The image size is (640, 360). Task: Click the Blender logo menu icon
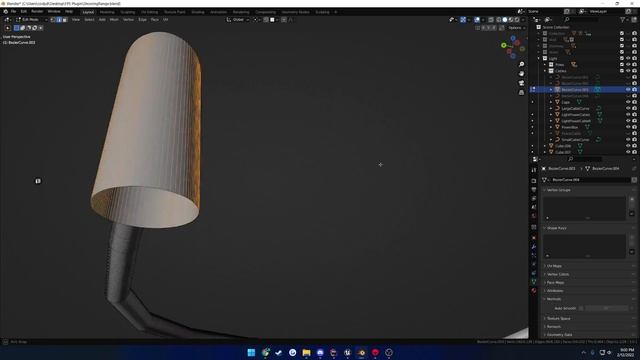point(5,11)
